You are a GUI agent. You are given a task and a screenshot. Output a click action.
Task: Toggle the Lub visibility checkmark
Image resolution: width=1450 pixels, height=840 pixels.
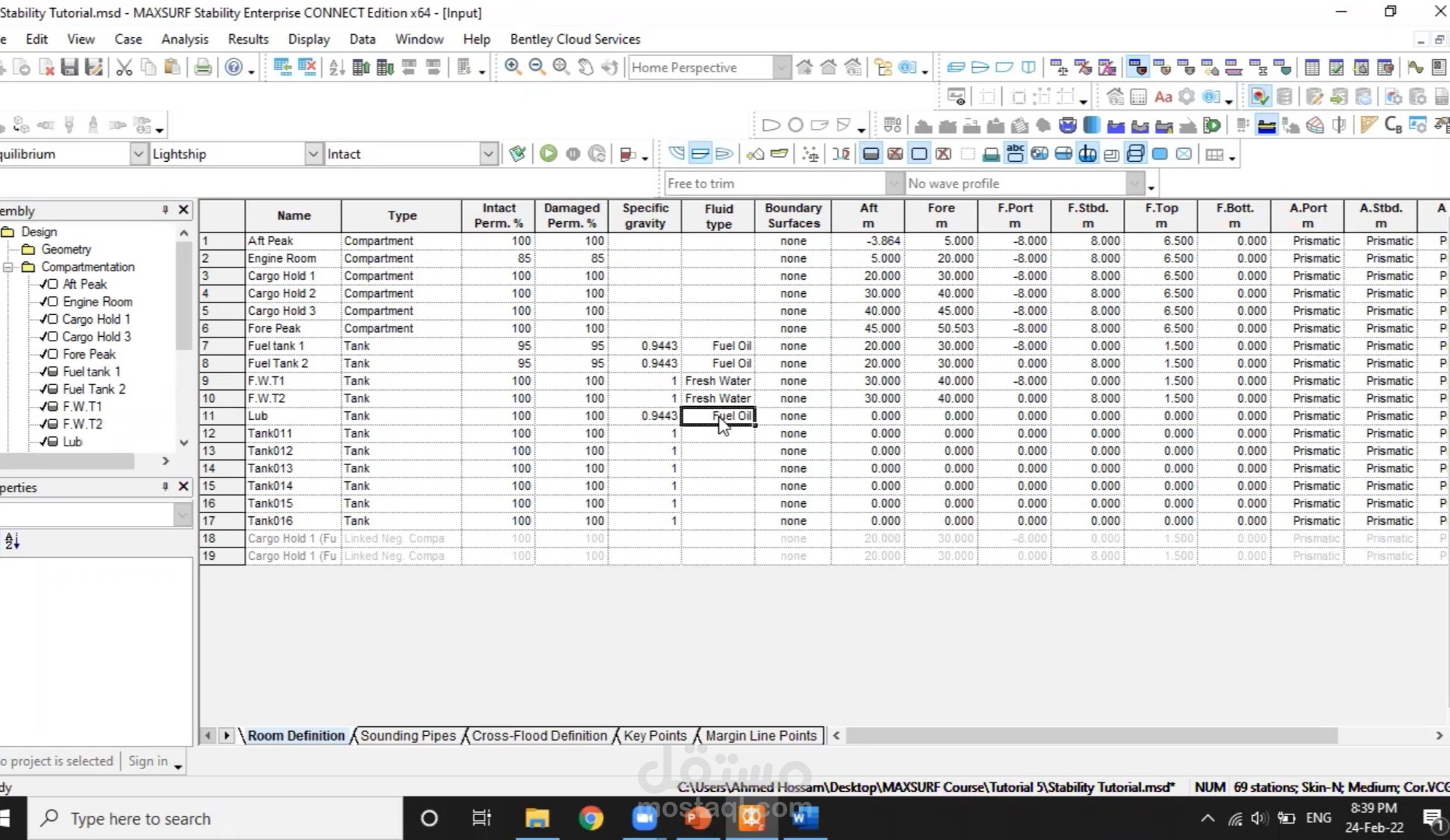click(44, 442)
